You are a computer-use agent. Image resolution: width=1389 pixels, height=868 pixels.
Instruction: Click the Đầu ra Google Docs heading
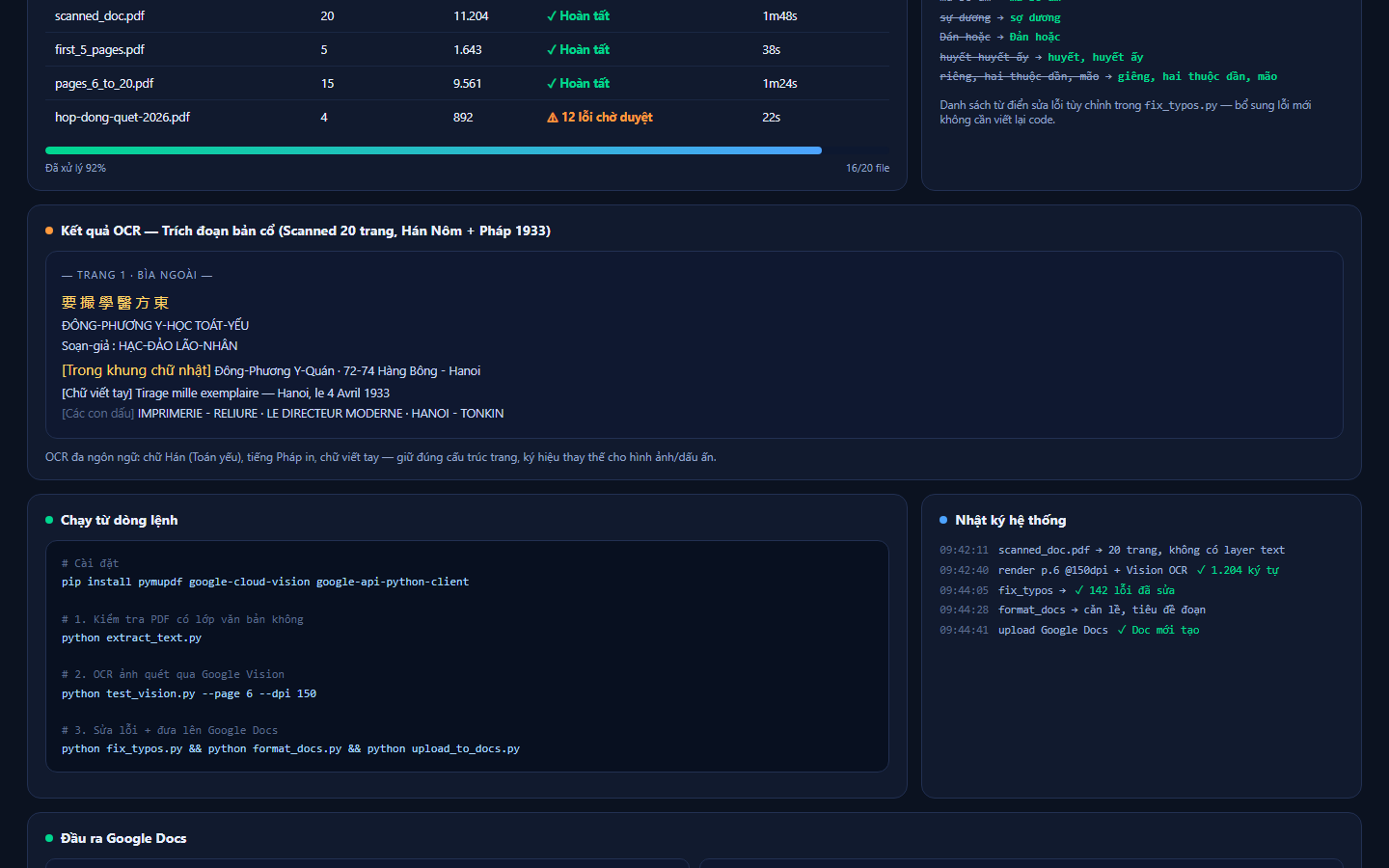click(123, 838)
